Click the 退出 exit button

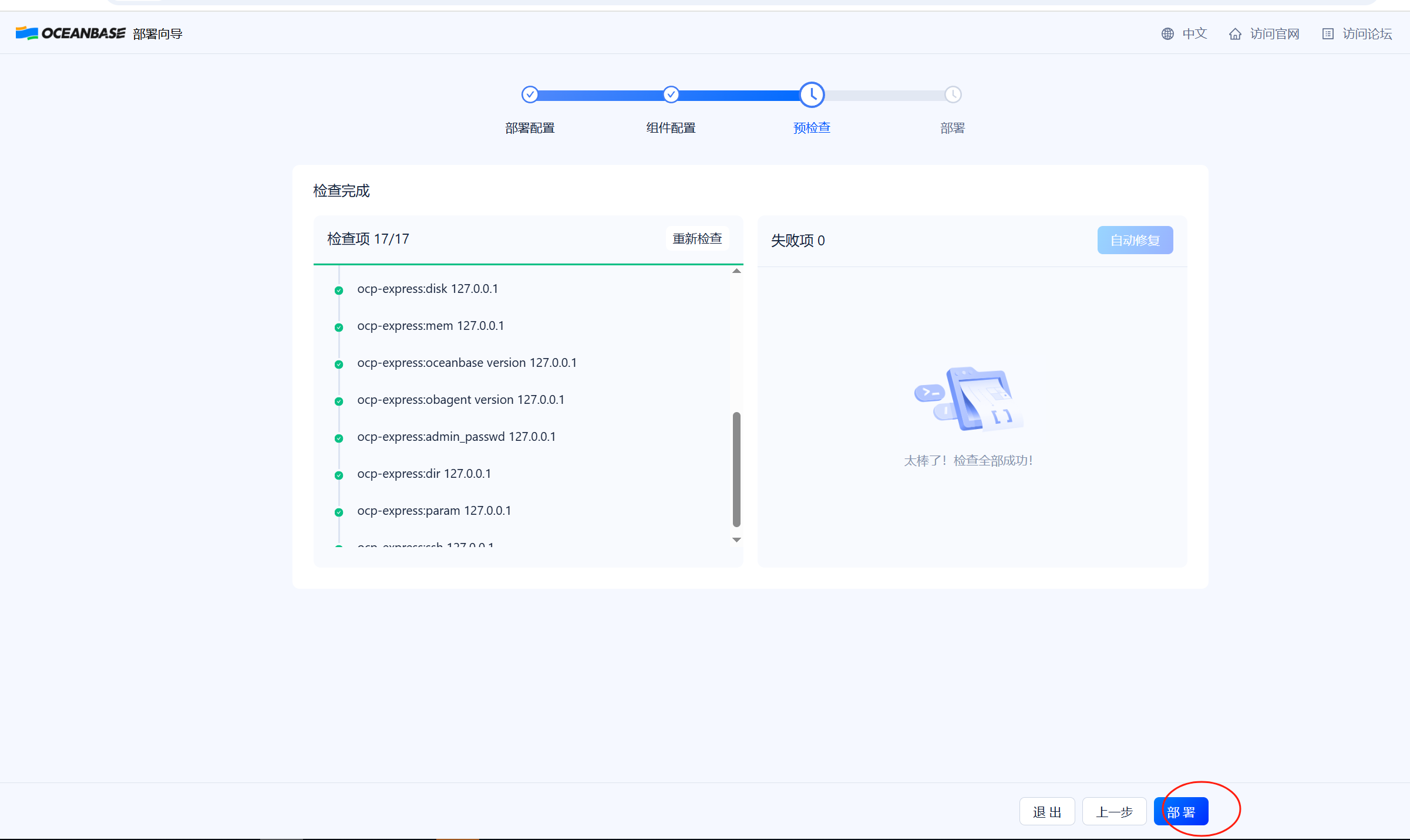click(1046, 811)
